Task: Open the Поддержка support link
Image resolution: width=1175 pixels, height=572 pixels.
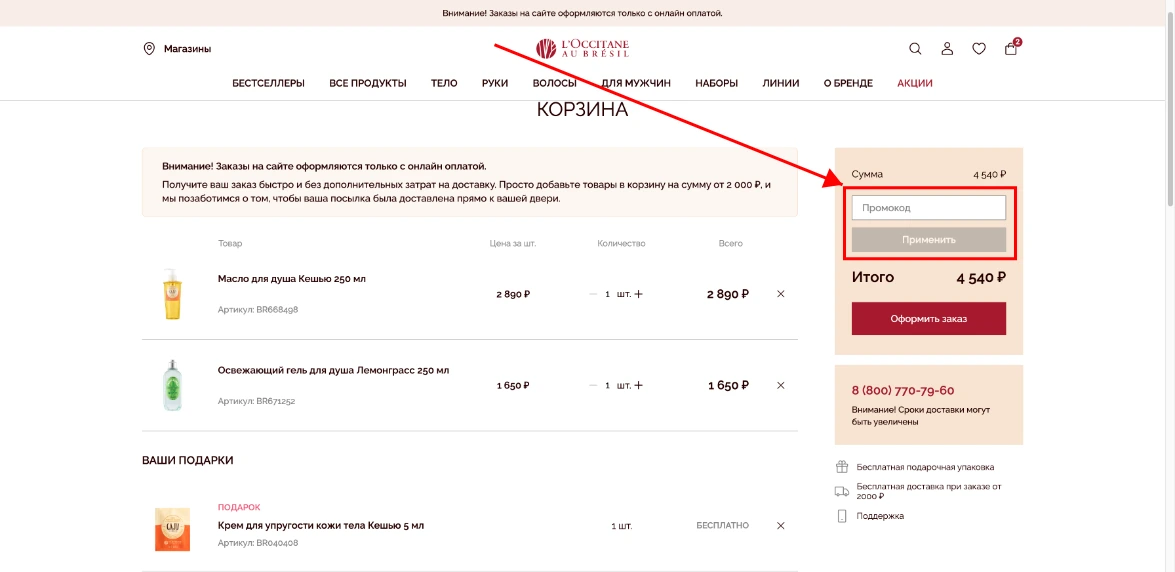Action: [x=880, y=516]
